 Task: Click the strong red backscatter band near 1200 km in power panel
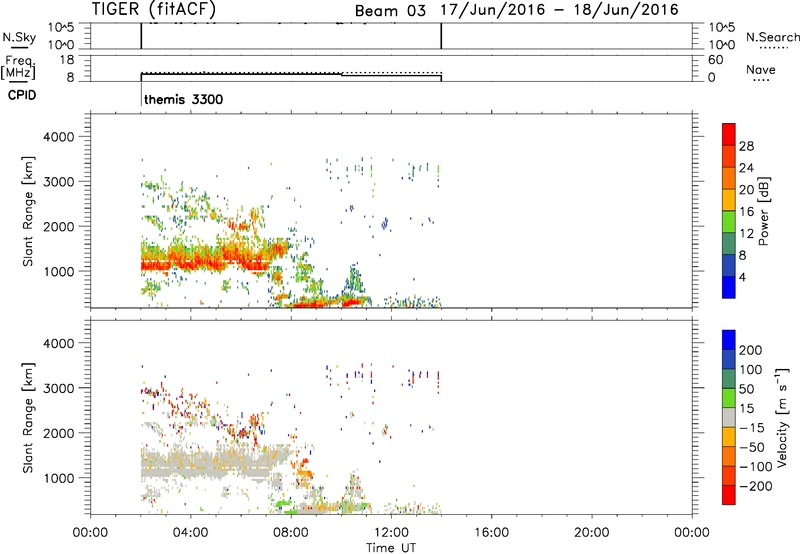click(204, 260)
